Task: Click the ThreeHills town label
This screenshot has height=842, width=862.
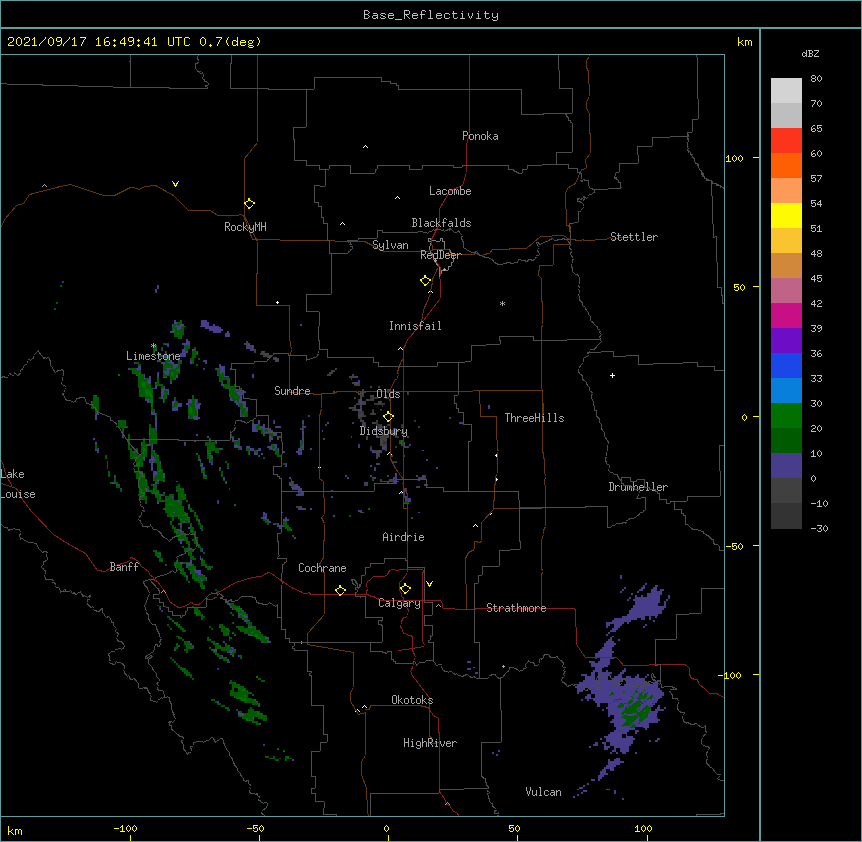Action: pyautogui.click(x=534, y=418)
